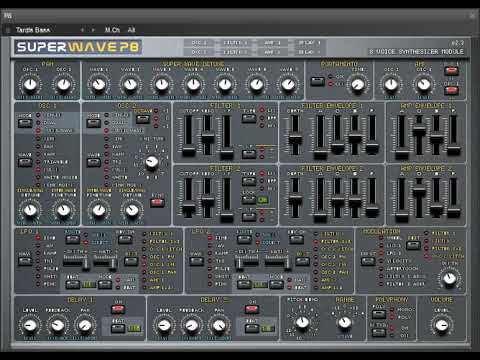Select VELOCITY source LED in Modulation
Viewport: 480px width, 360px height.
click(381, 261)
